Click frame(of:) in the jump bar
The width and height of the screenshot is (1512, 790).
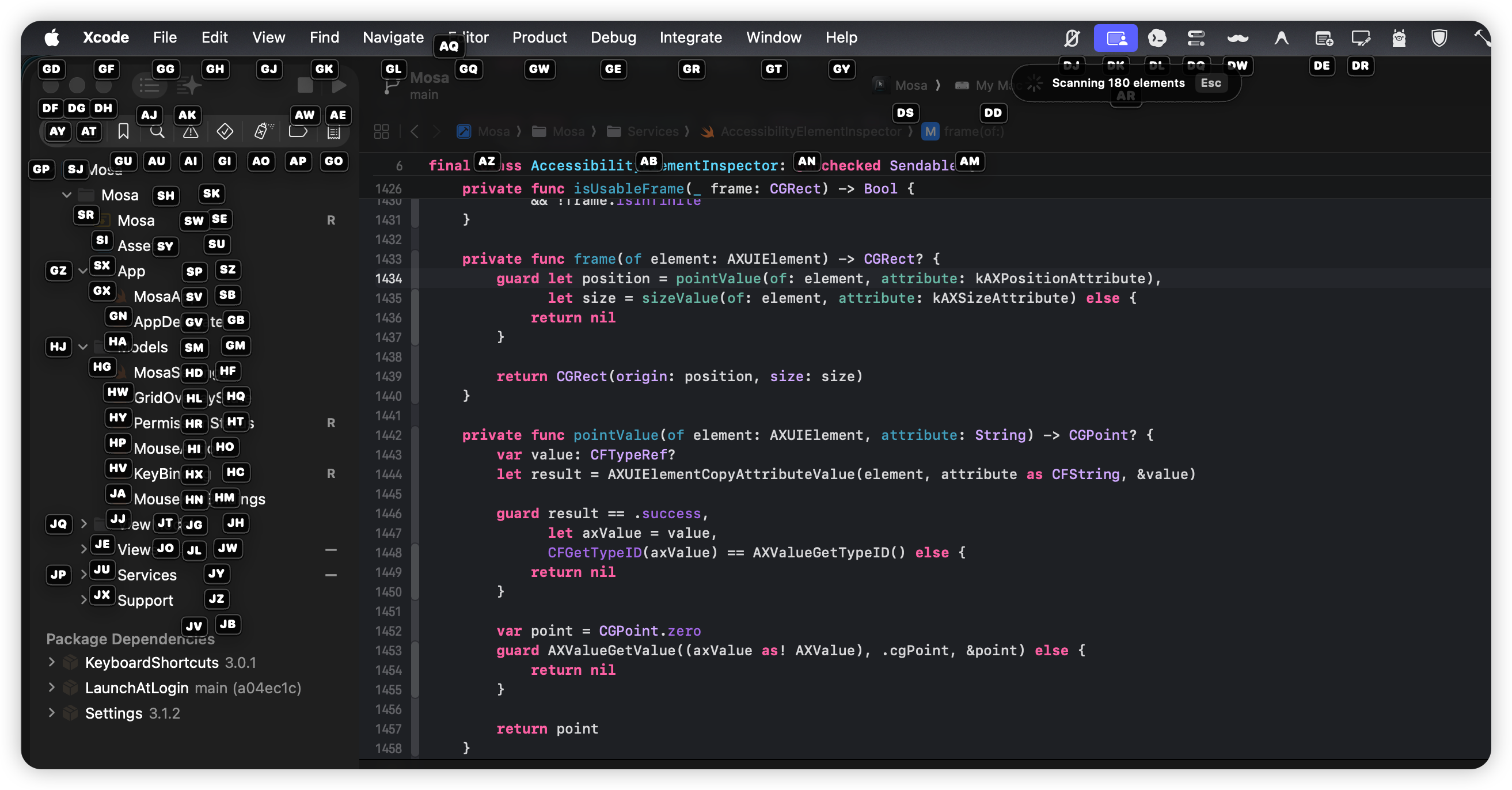point(963,131)
